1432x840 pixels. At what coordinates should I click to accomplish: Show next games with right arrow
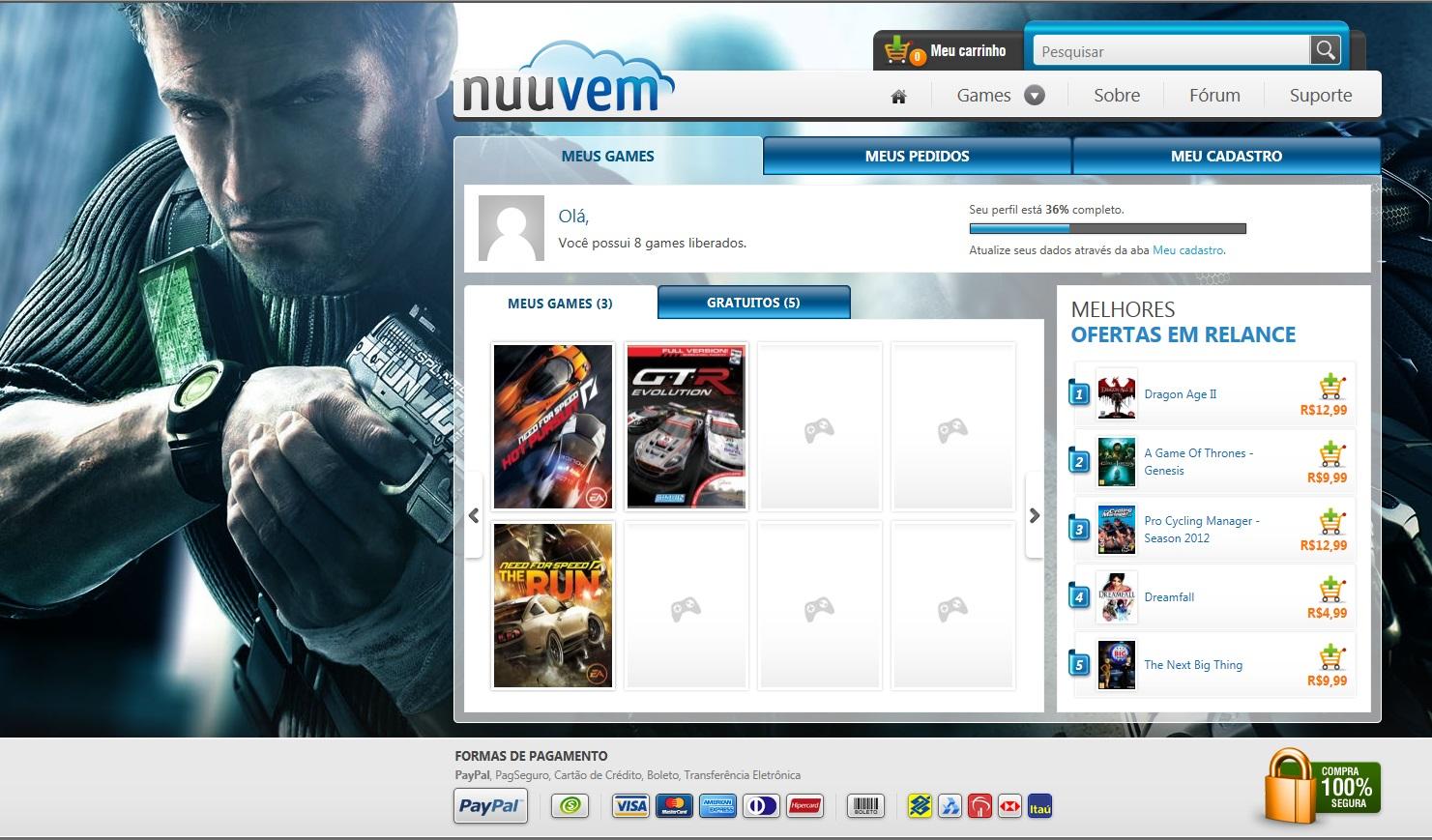(x=1035, y=515)
